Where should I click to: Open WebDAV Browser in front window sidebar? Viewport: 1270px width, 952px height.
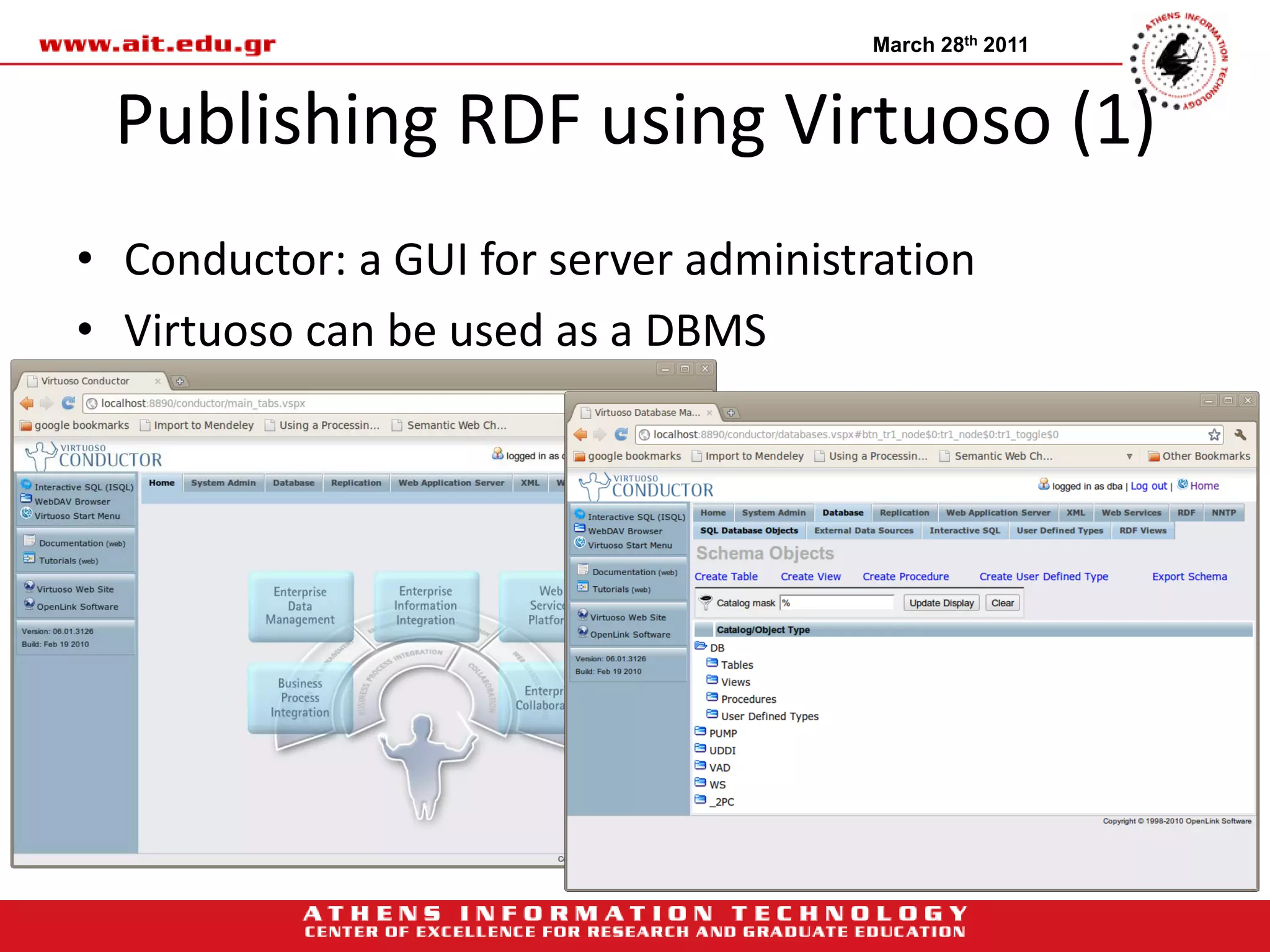625,531
